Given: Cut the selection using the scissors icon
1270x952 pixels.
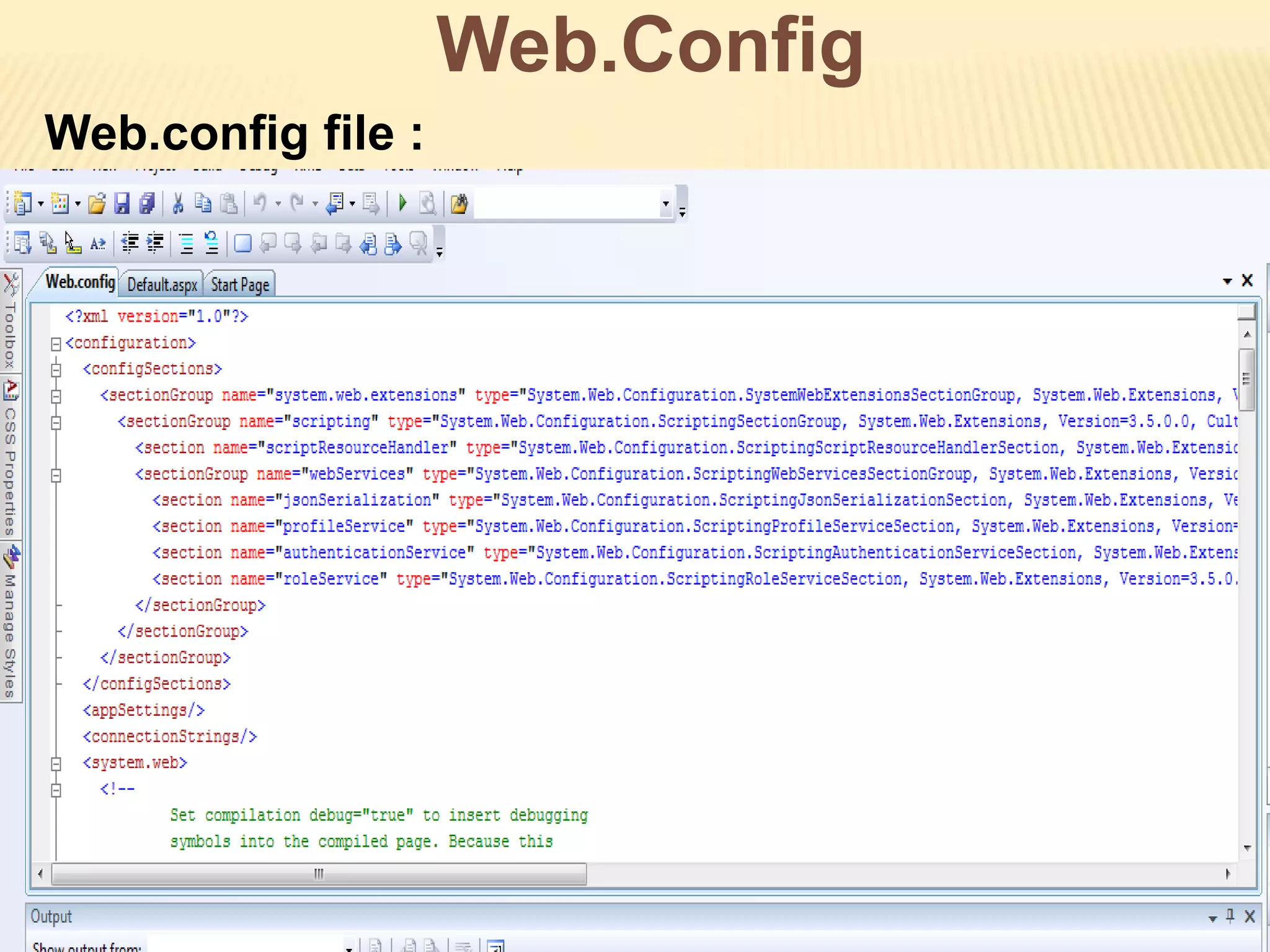Looking at the screenshot, I should 178,203.
